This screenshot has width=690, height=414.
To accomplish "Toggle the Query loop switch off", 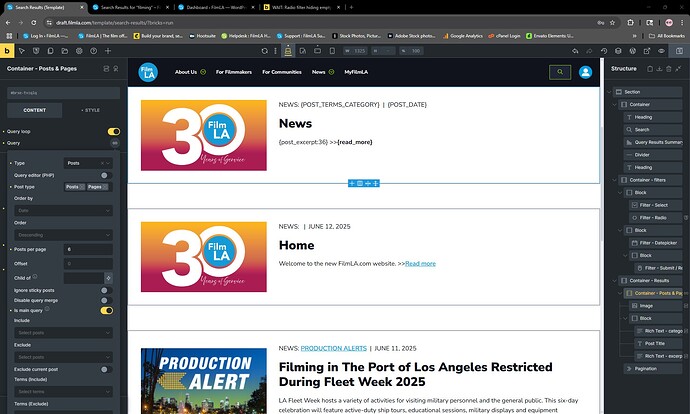I will click(113, 131).
